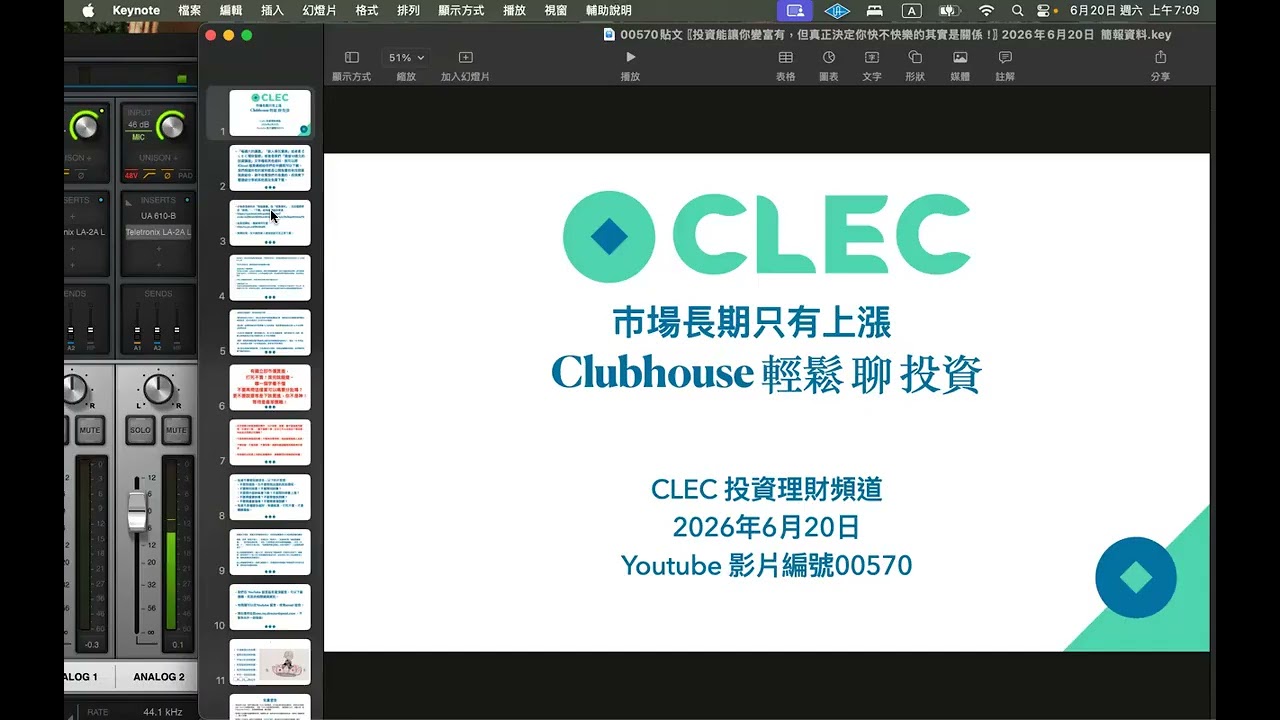Open the 格式 menu
This screenshot has width=1280, height=720.
point(367,10)
